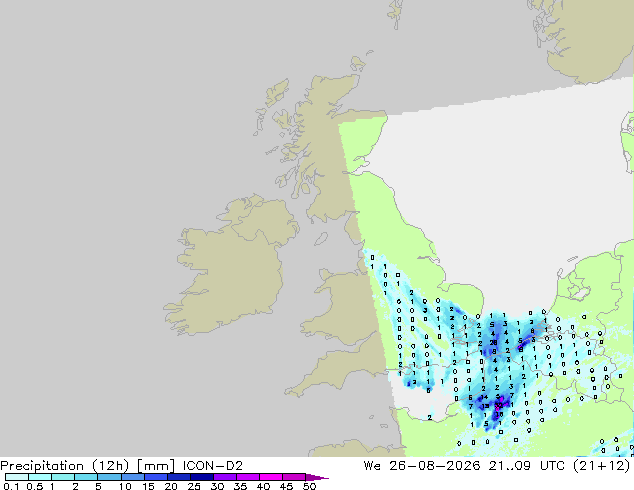
Task: Select the 5–10 mm legend color swatch
Action: pyautogui.click(x=109, y=477)
